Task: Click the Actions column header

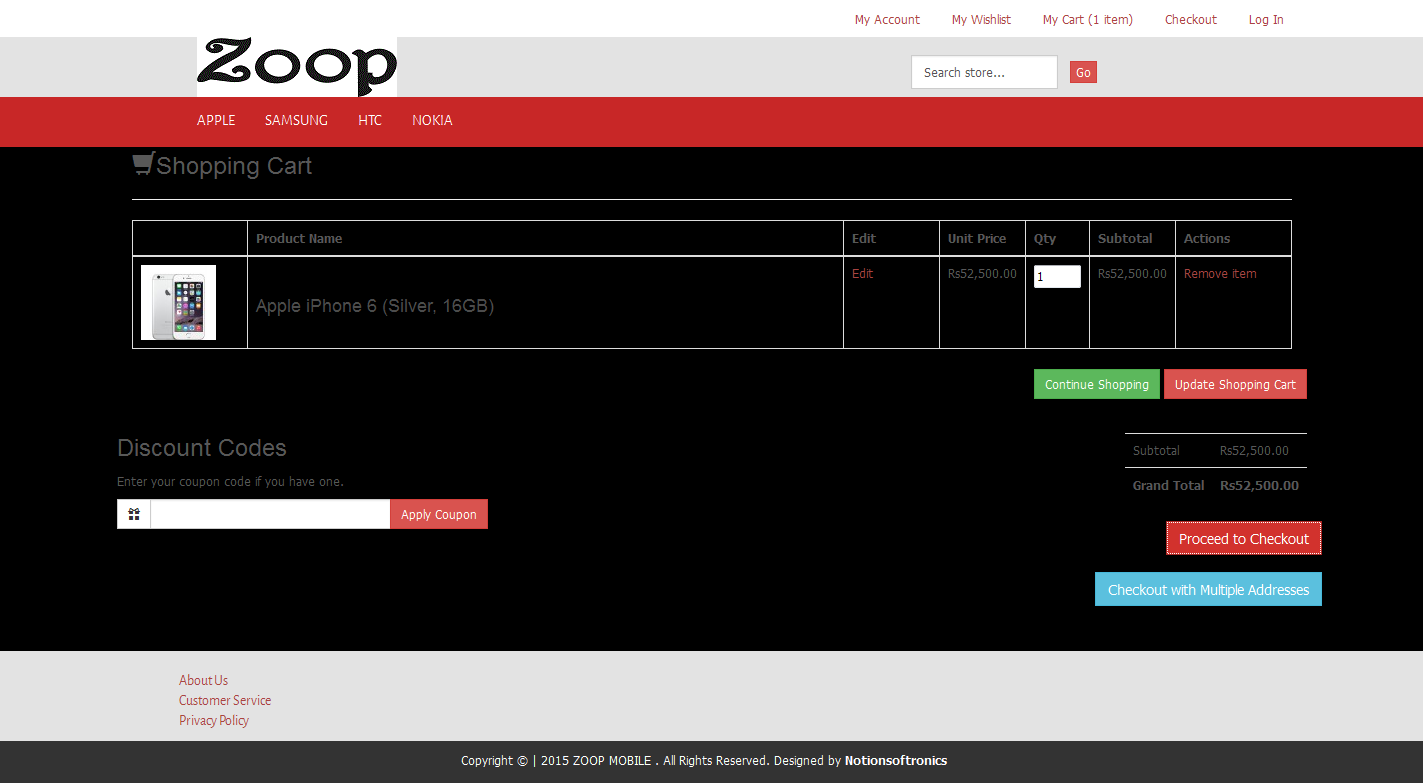Action: pos(1207,238)
